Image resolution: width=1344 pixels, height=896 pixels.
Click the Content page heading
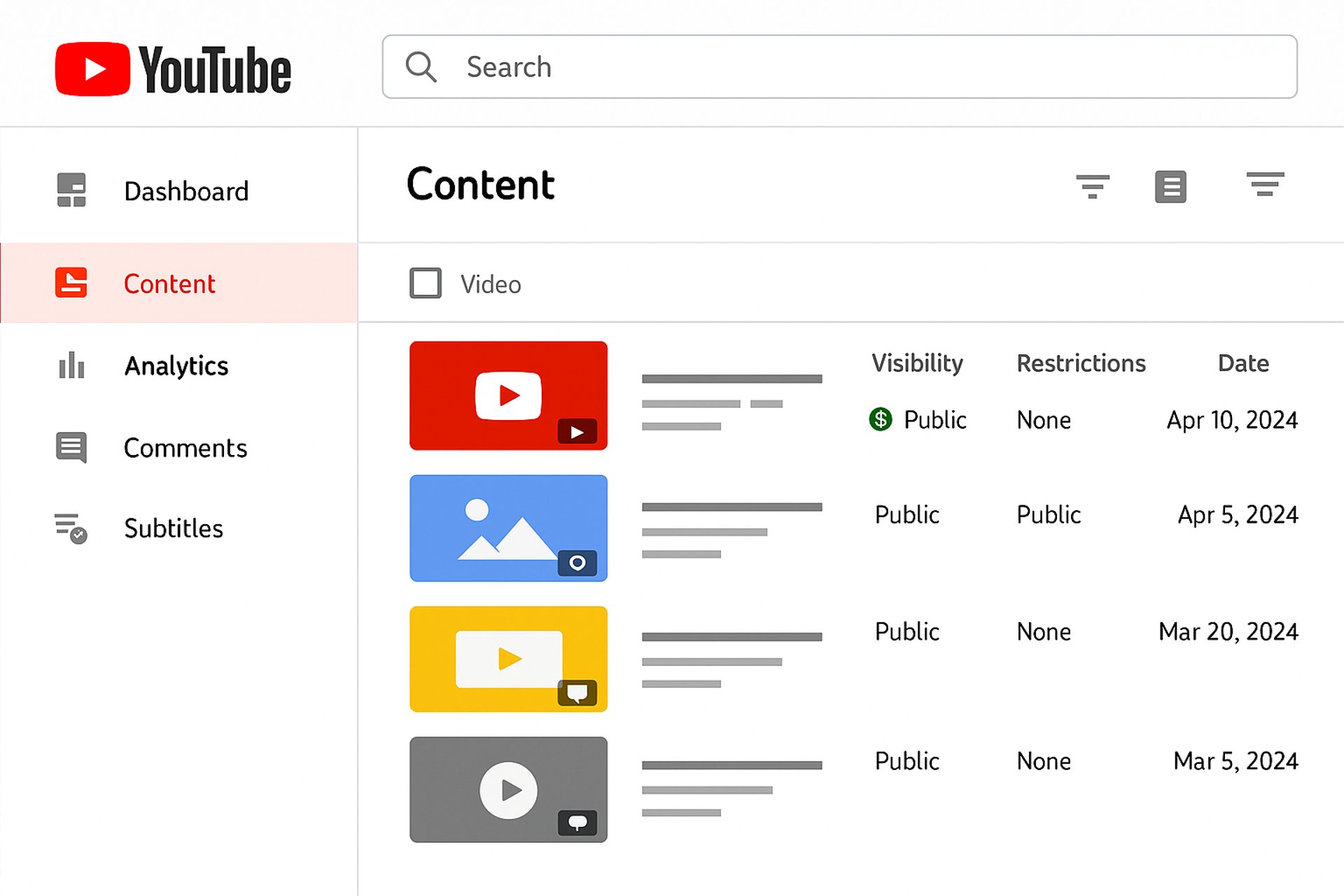click(x=481, y=185)
